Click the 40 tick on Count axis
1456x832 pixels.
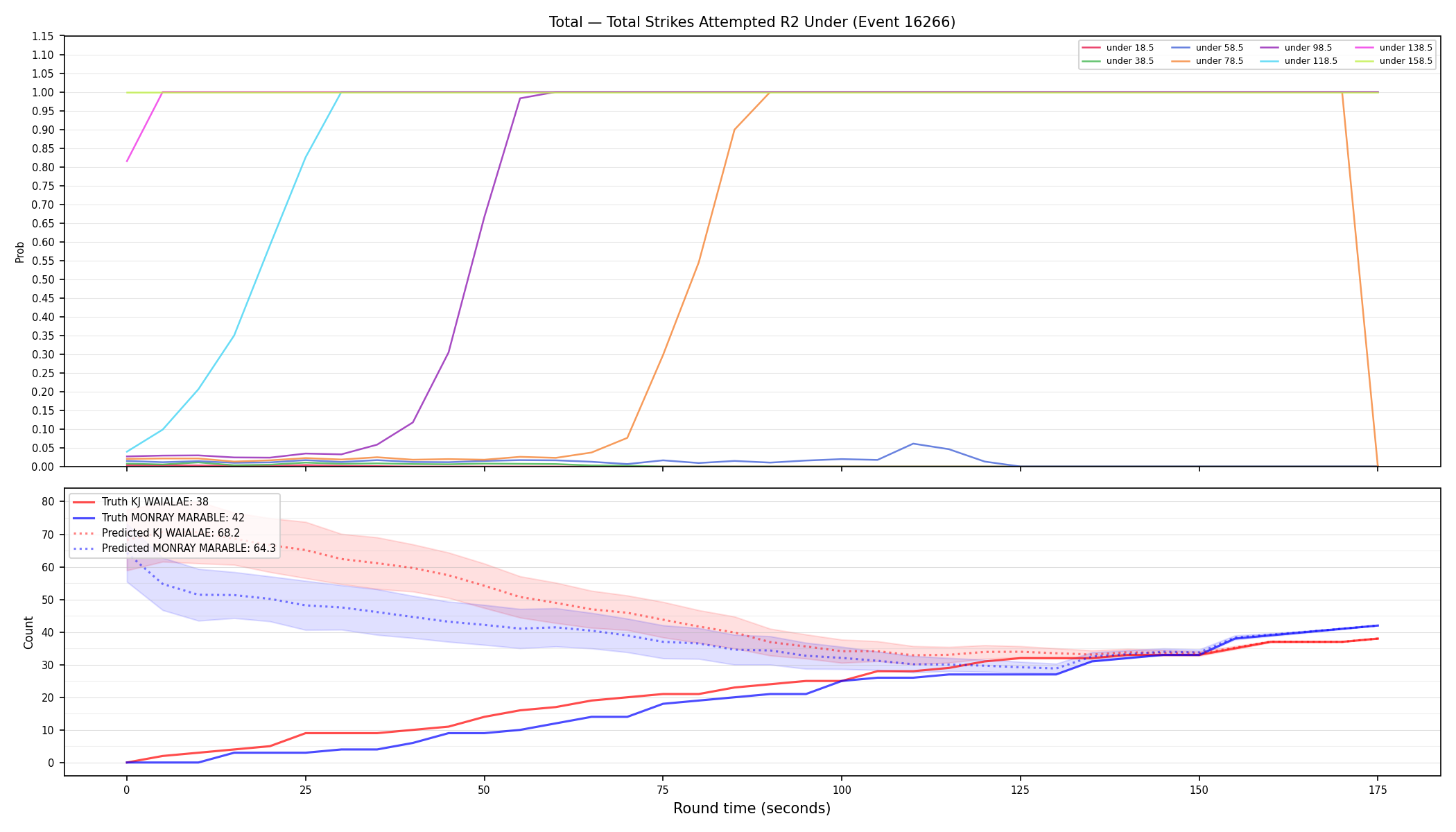[49, 632]
